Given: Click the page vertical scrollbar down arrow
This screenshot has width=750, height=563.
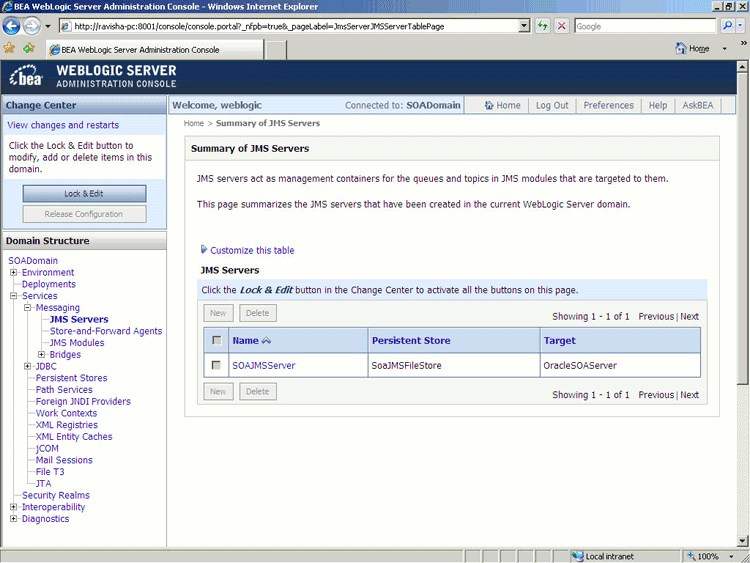Looking at the screenshot, I should [742, 541].
